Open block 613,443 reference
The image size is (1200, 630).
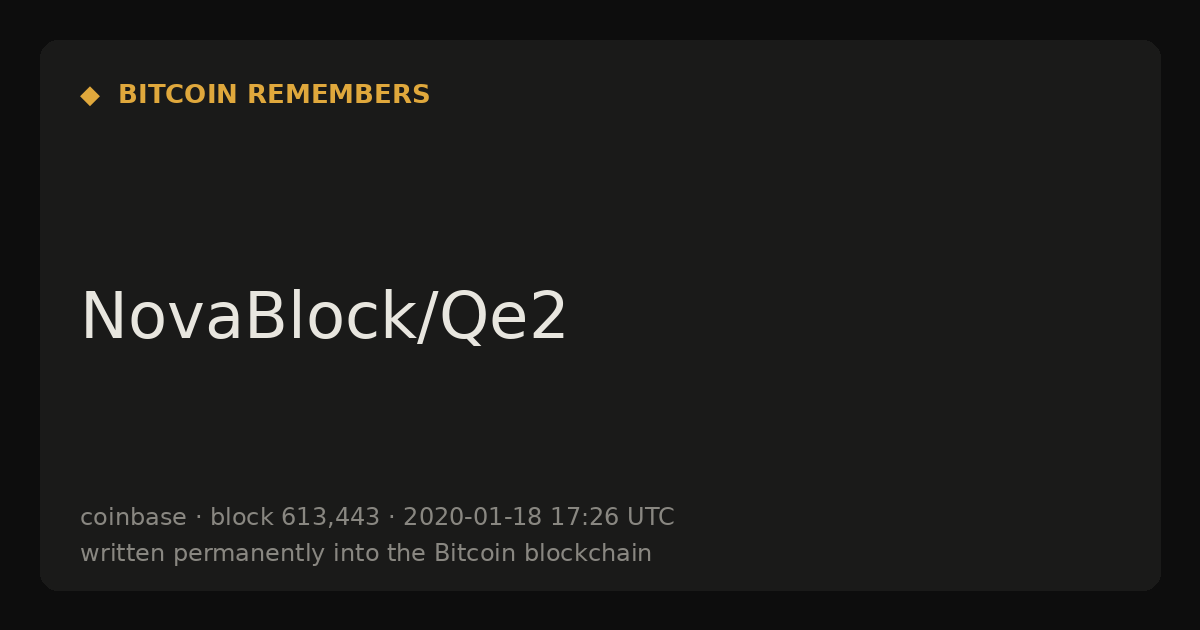point(295,517)
